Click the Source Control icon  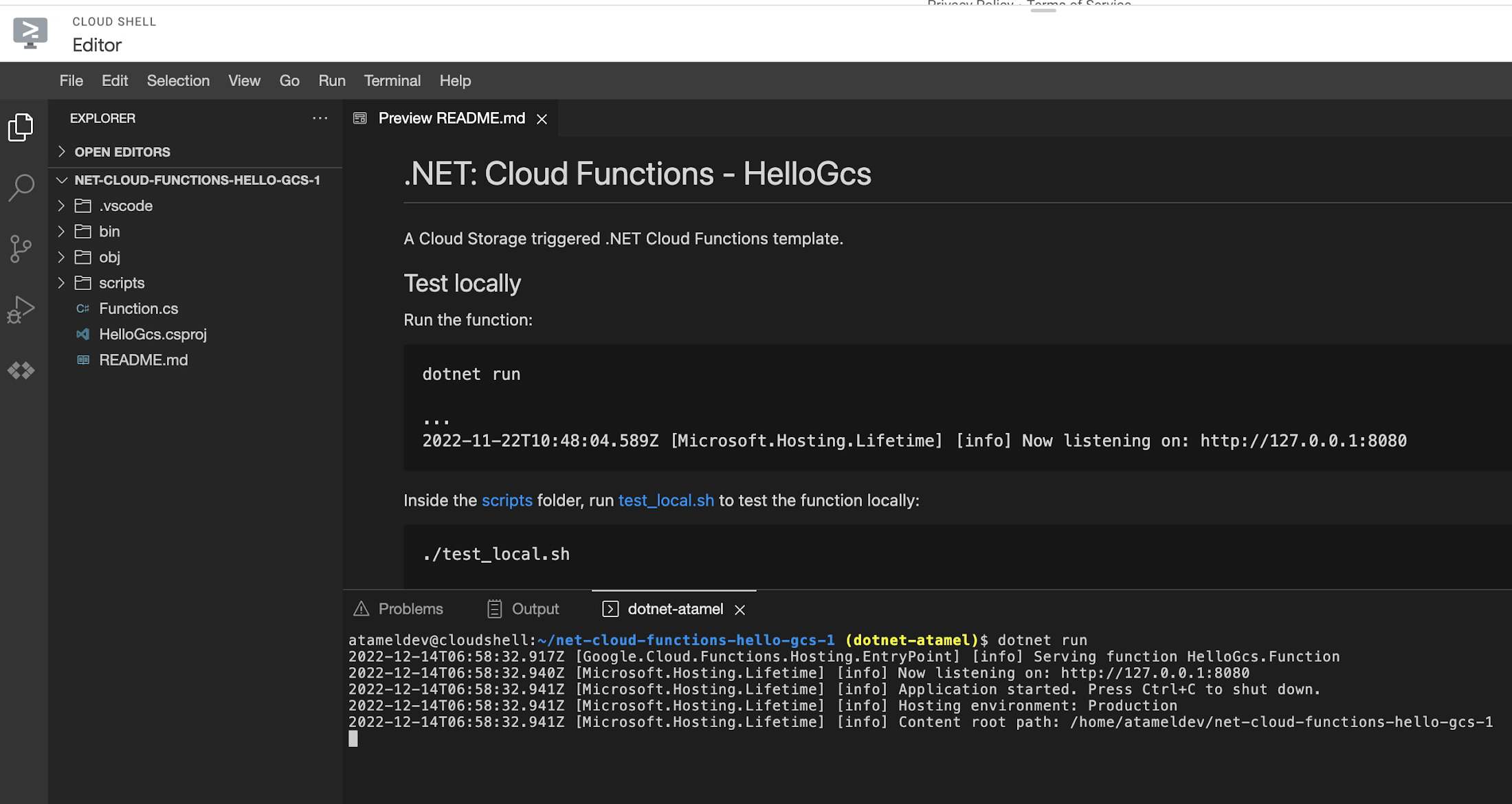pos(22,246)
